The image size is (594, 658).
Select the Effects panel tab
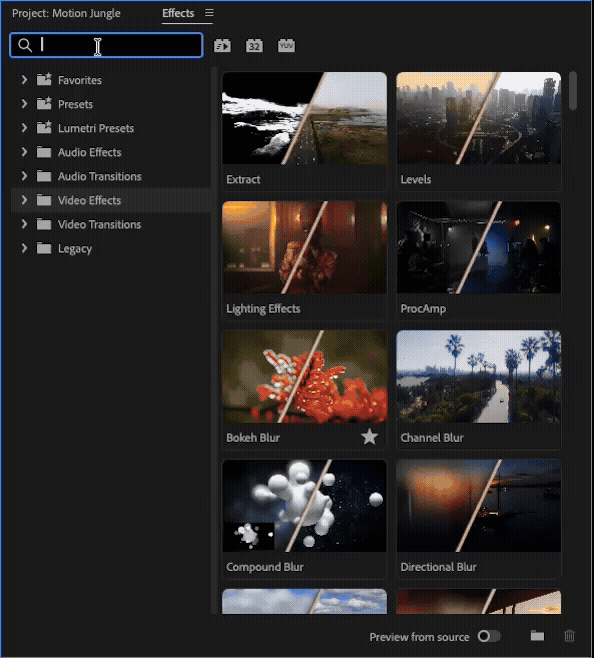[x=178, y=13]
